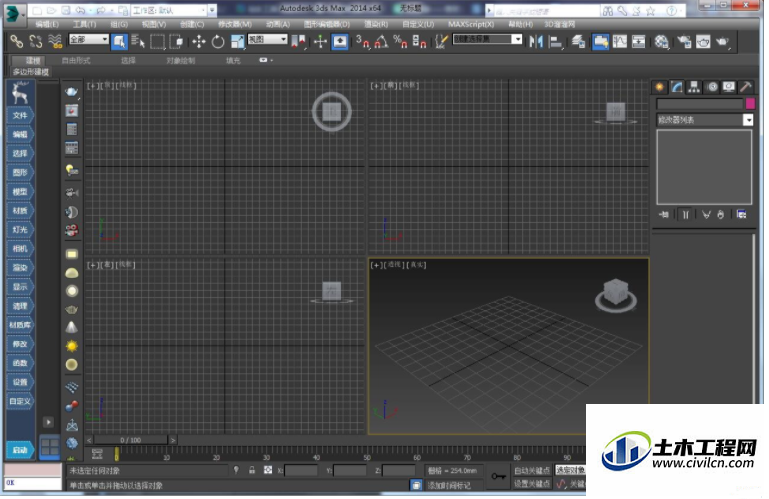Open the Modify command panel tab
Image resolution: width=769 pixels, height=499 pixels.
click(x=677, y=87)
